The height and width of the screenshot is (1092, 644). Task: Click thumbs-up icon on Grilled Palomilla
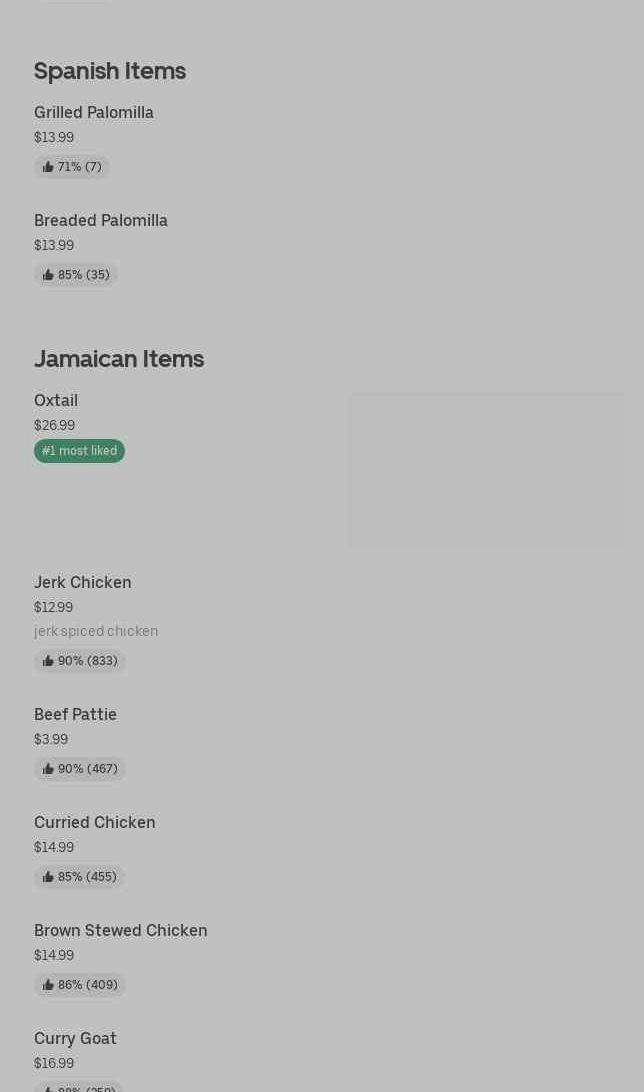pyautogui.click(x=48, y=167)
